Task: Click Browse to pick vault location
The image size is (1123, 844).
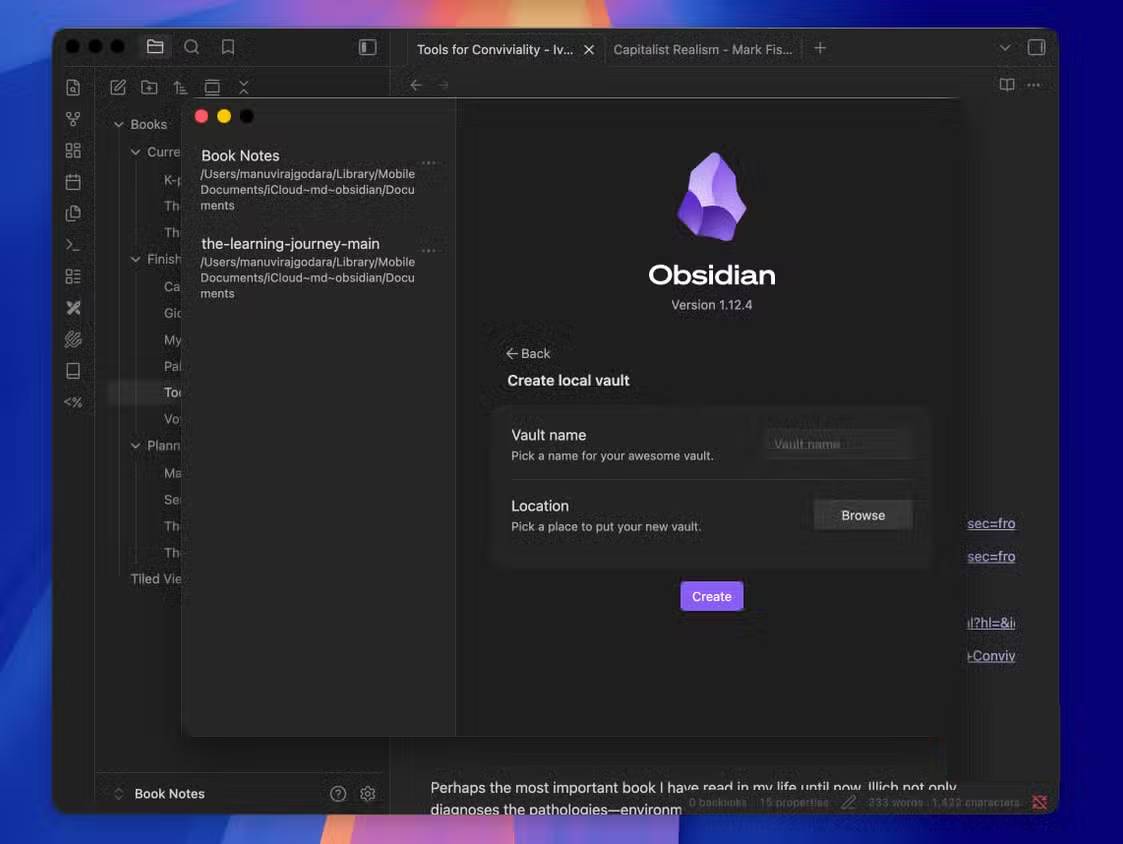Action: (863, 515)
